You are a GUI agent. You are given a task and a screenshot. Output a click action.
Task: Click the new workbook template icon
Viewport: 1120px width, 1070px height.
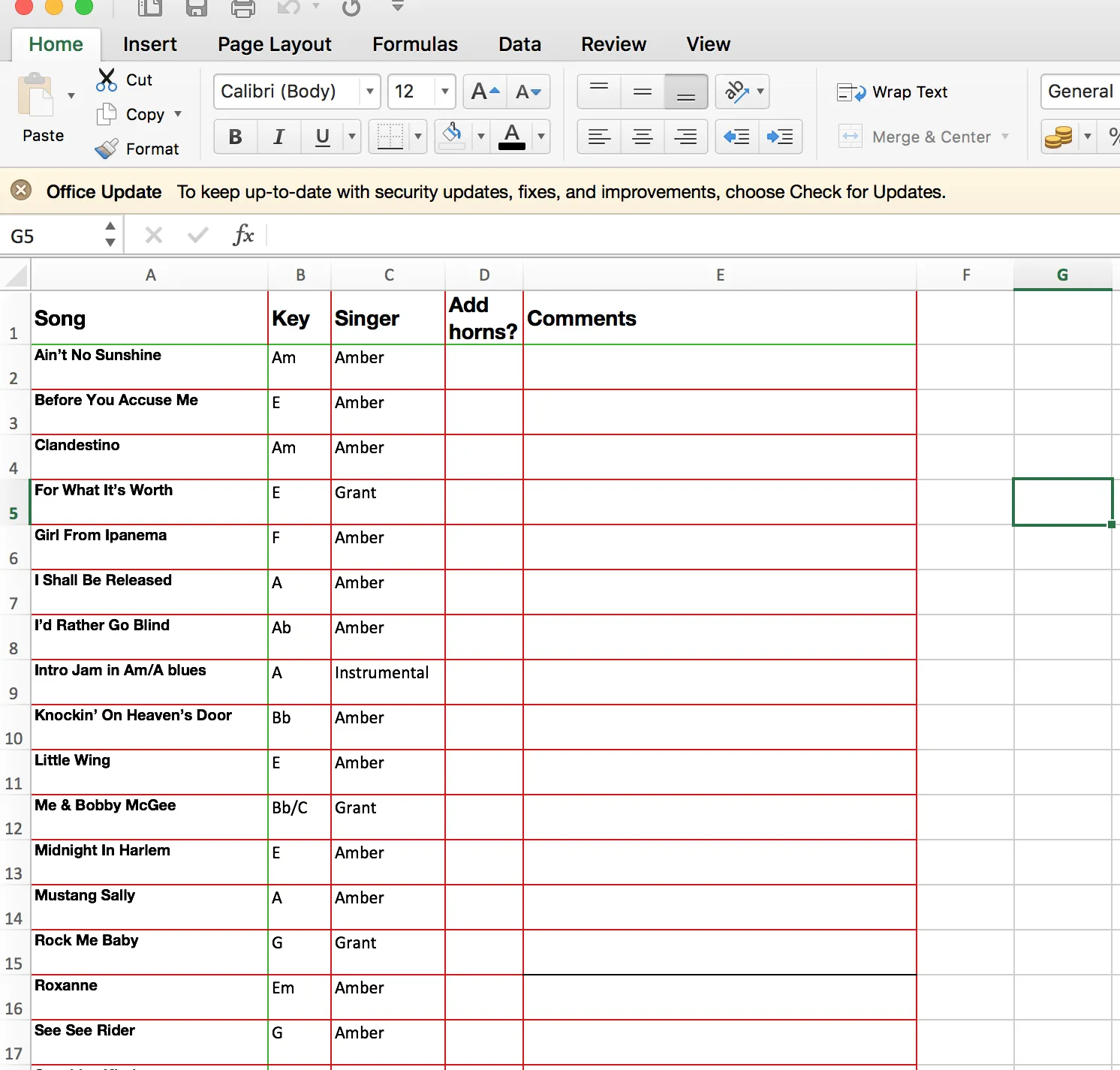tap(151, 8)
